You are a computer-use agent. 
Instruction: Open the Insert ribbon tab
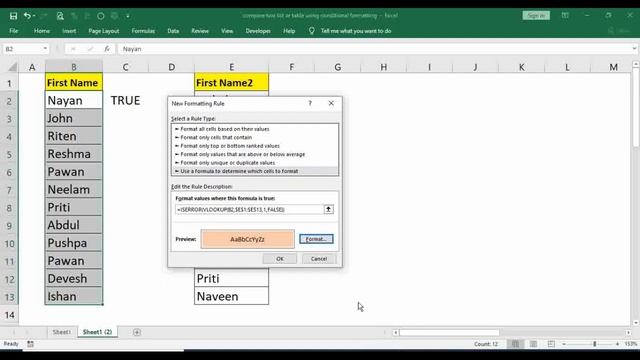[69, 31]
